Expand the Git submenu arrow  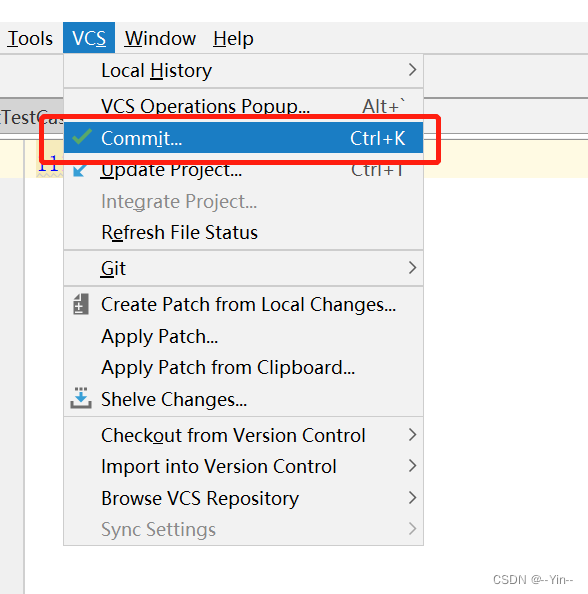click(x=413, y=268)
